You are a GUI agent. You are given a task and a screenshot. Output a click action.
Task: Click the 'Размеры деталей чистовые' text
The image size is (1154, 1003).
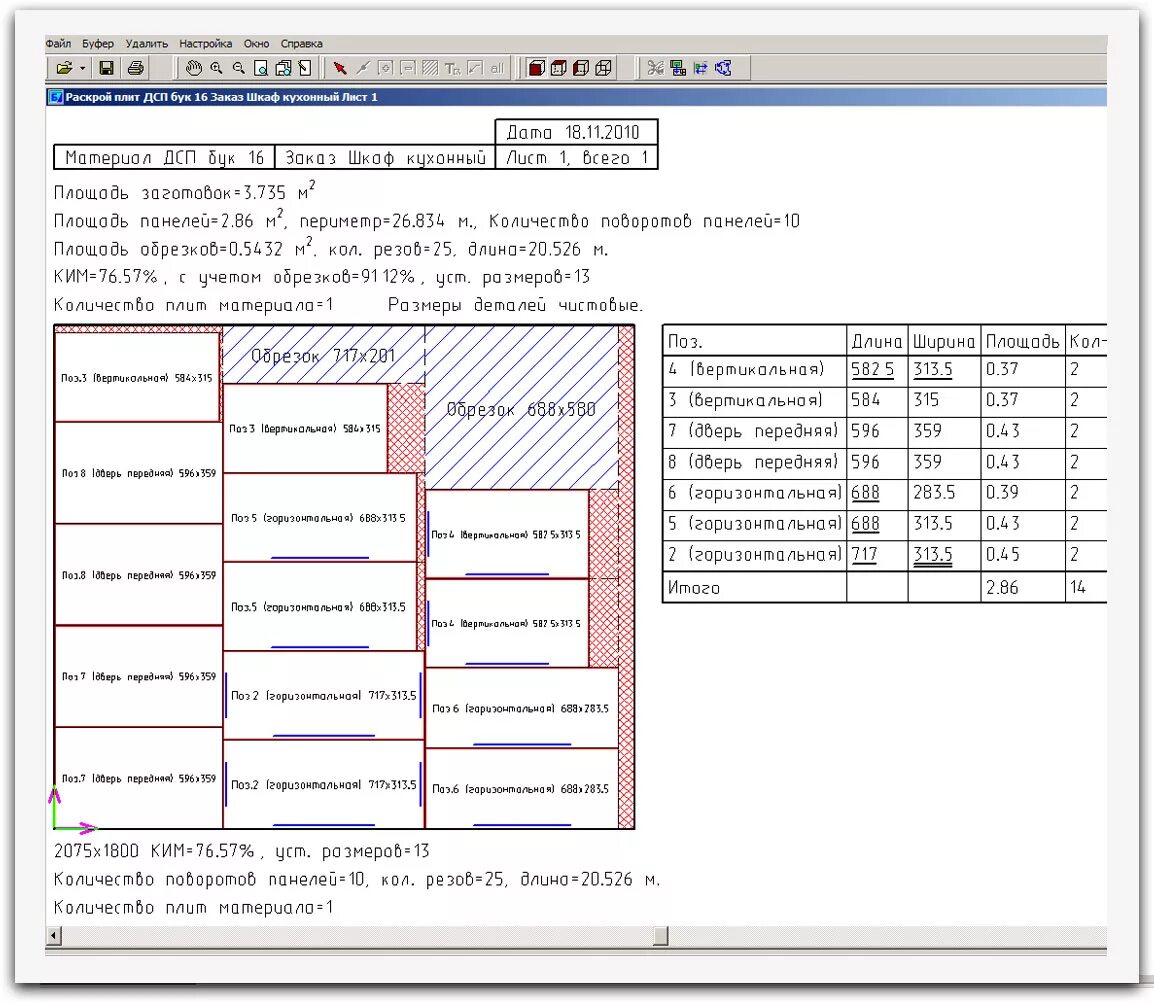(x=515, y=305)
